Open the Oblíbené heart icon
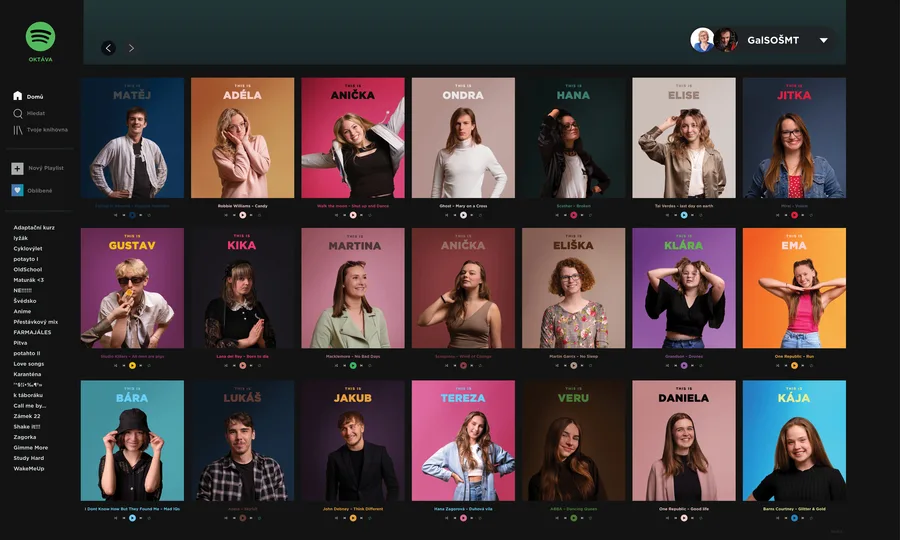The image size is (900, 540). [x=17, y=190]
